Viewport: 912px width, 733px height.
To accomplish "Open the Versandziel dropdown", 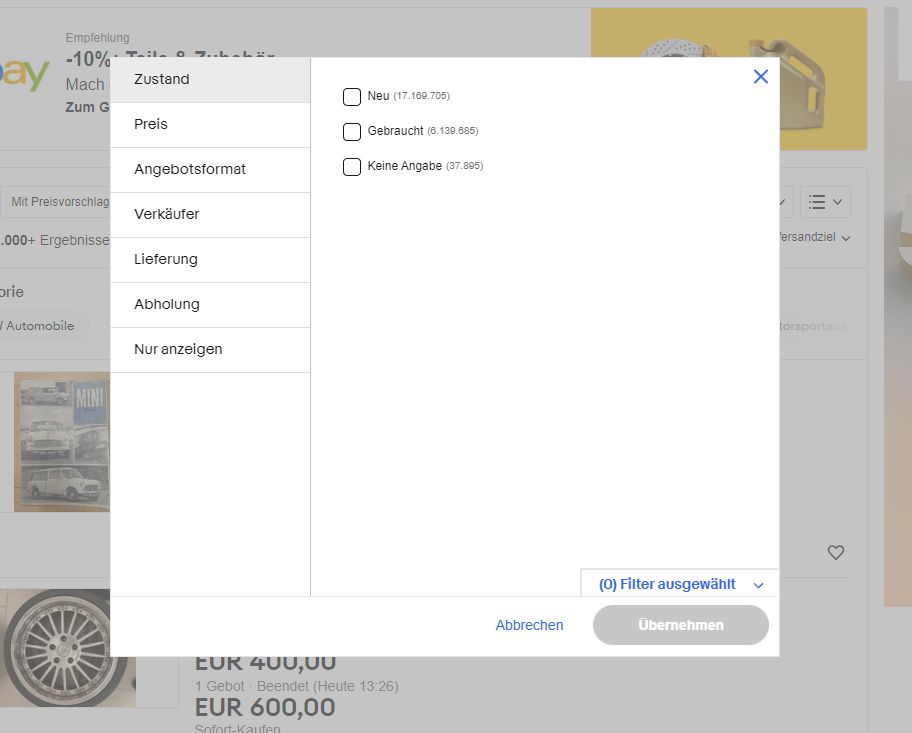I will coord(812,238).
